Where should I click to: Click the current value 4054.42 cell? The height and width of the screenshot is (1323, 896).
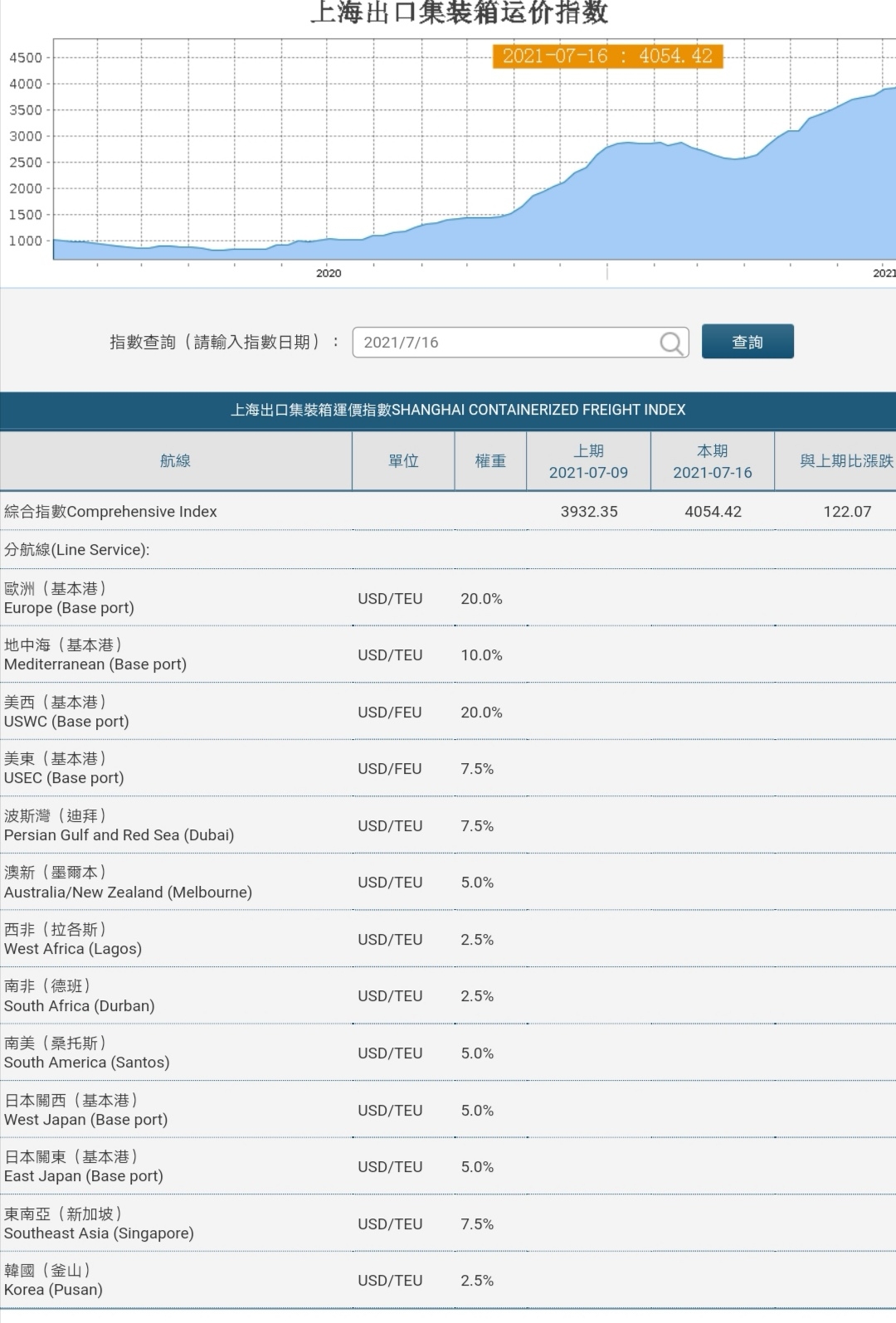click(x=713, y=512)
